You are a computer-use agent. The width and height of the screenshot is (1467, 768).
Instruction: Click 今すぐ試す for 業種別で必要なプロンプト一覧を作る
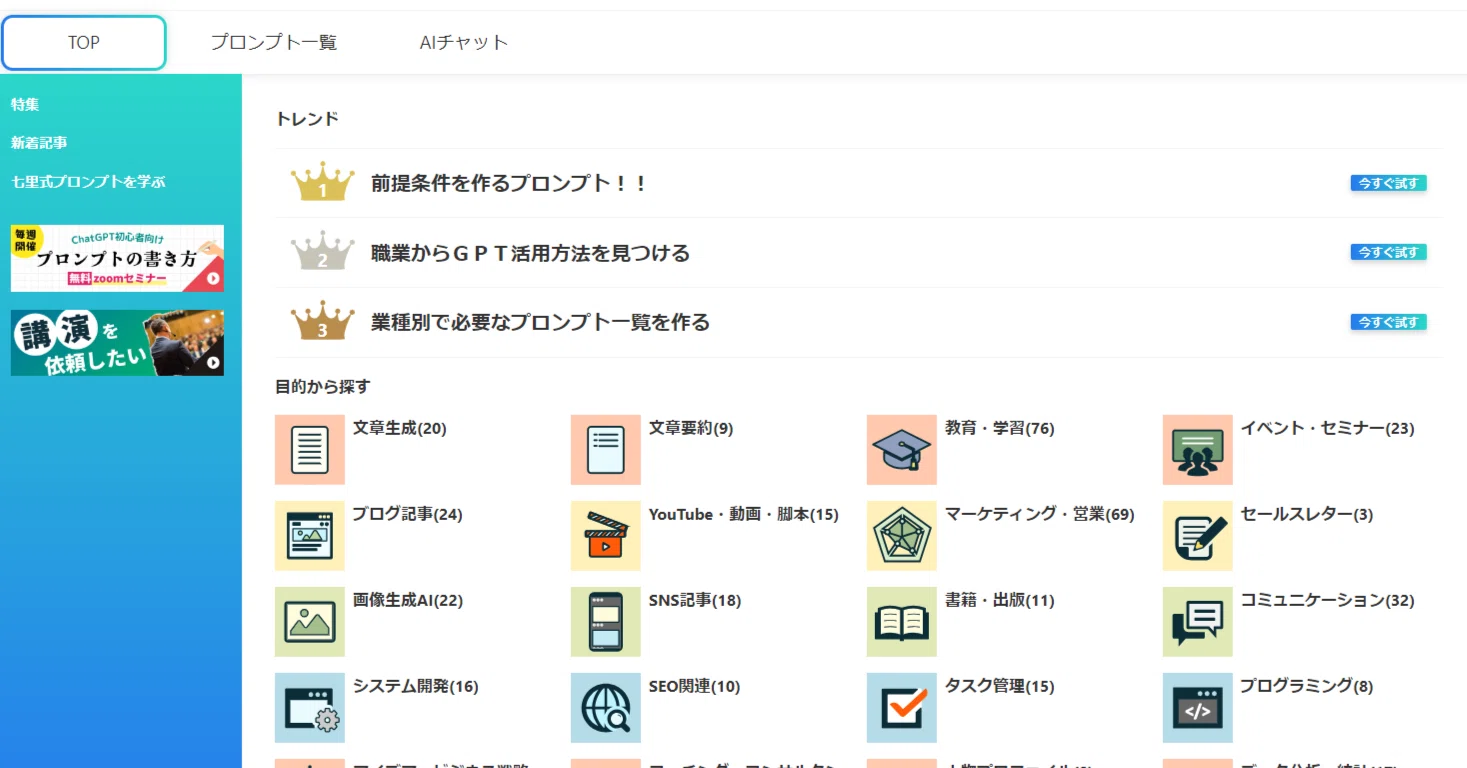[x=1388, y=322]
